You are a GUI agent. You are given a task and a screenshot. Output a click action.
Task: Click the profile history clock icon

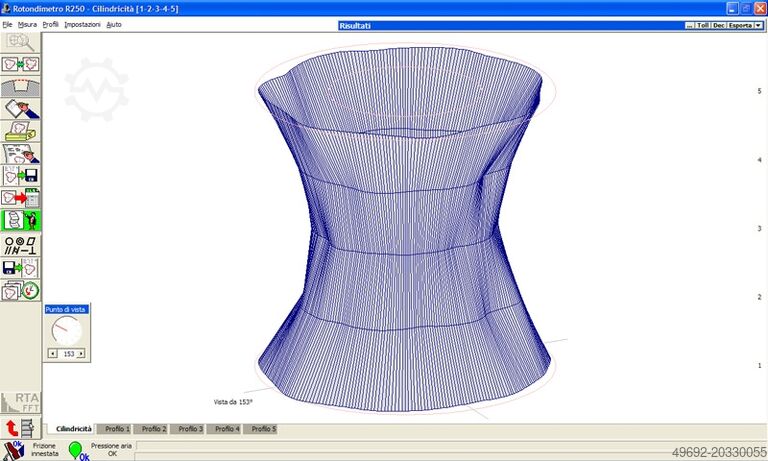point(20,289)
